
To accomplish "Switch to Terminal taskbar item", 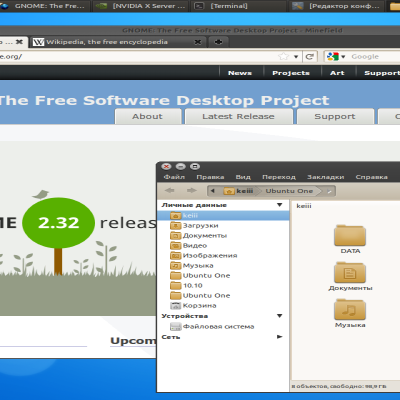I will coord(238,6).
